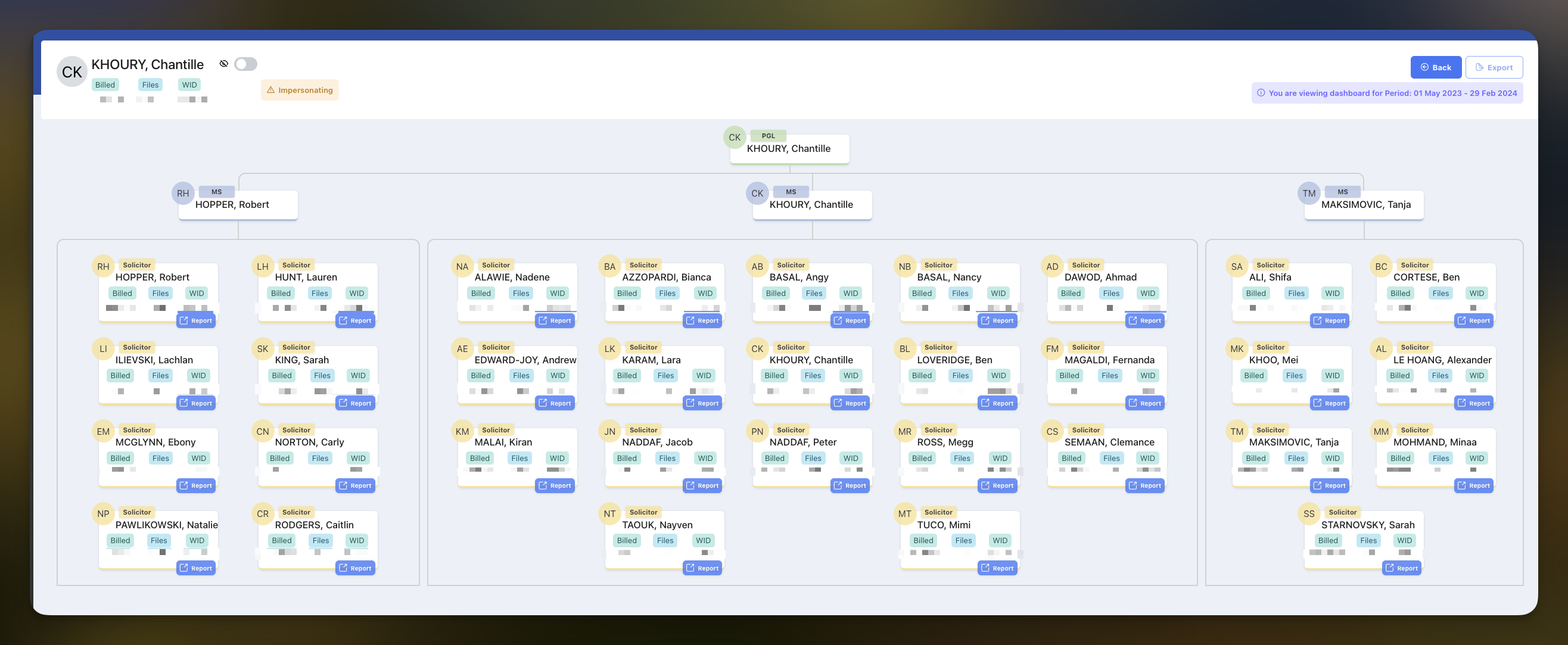The image size is (1568, 645).
Task: Open Report for PAWLIKOWSKI, Natalie
Action: [196, 568]
